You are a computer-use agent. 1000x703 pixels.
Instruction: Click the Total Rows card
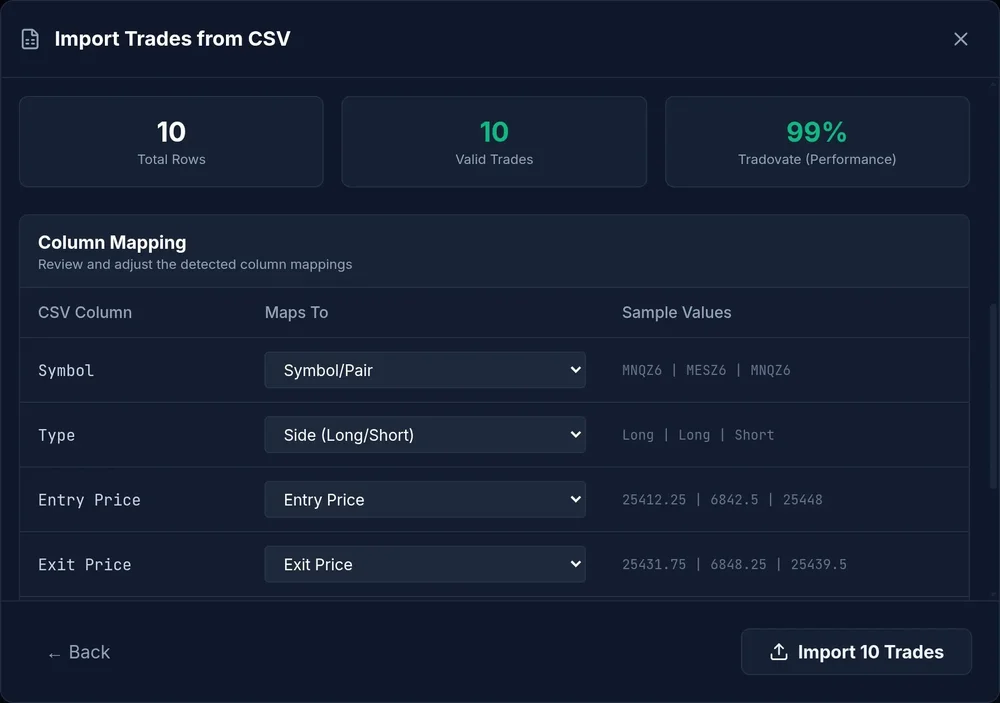(172, 142)
